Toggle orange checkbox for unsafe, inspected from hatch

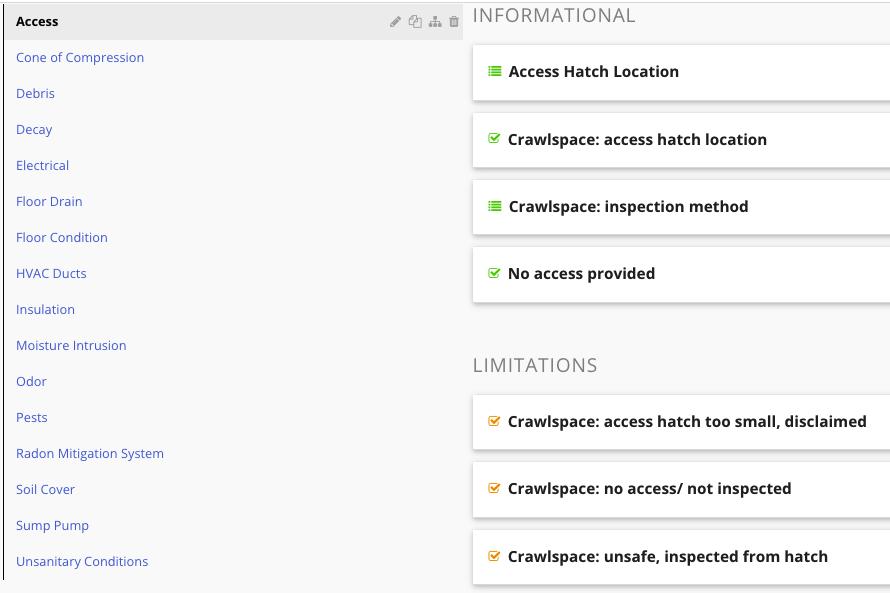[494, 556]
